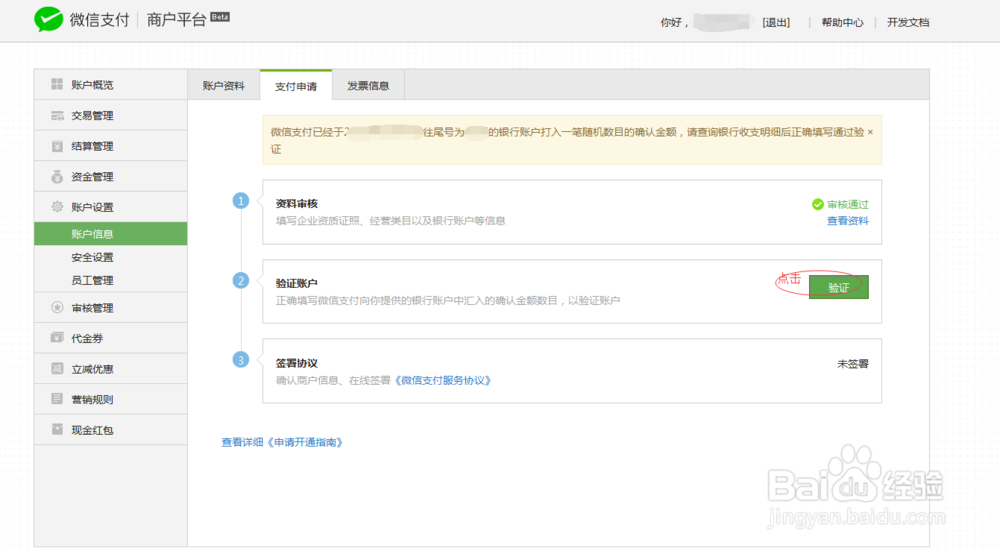1000x551 pixels.
Task: Open the 《微信支付服务协议》 link
Action: click(x=443, y=380)
